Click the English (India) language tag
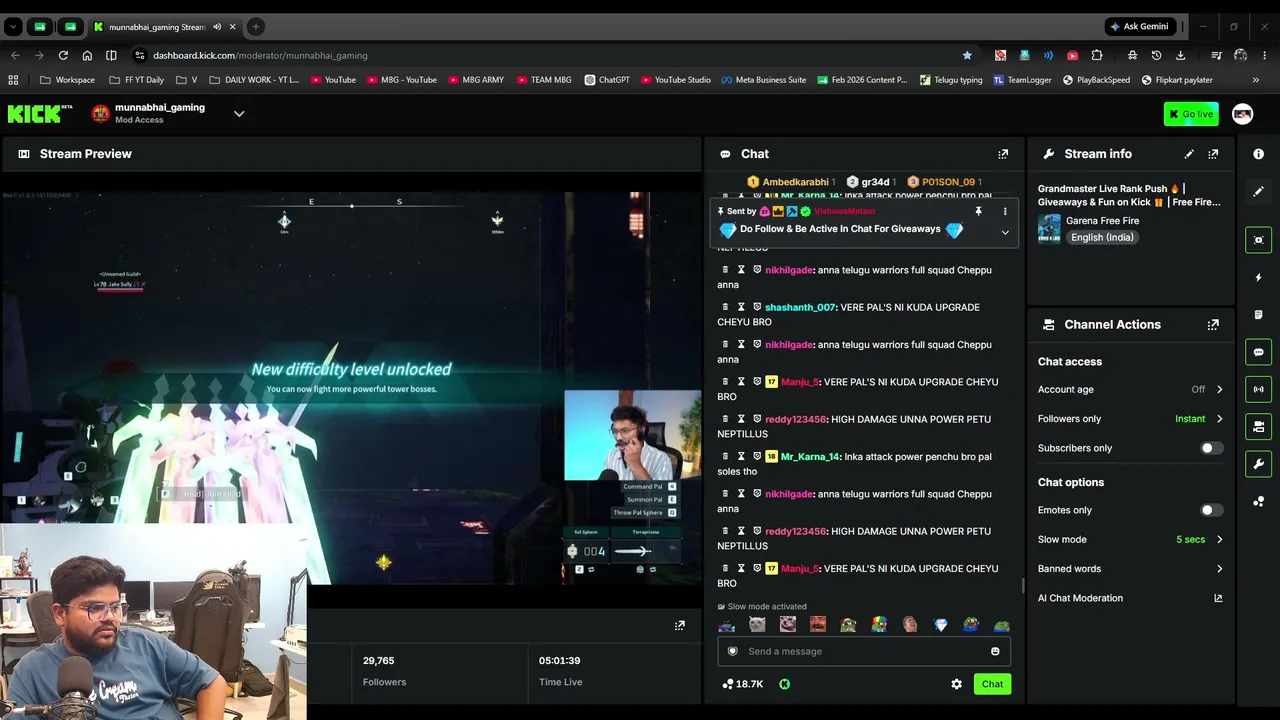Viewport: 1280px width, 720px height. (x=1101, y=237)
